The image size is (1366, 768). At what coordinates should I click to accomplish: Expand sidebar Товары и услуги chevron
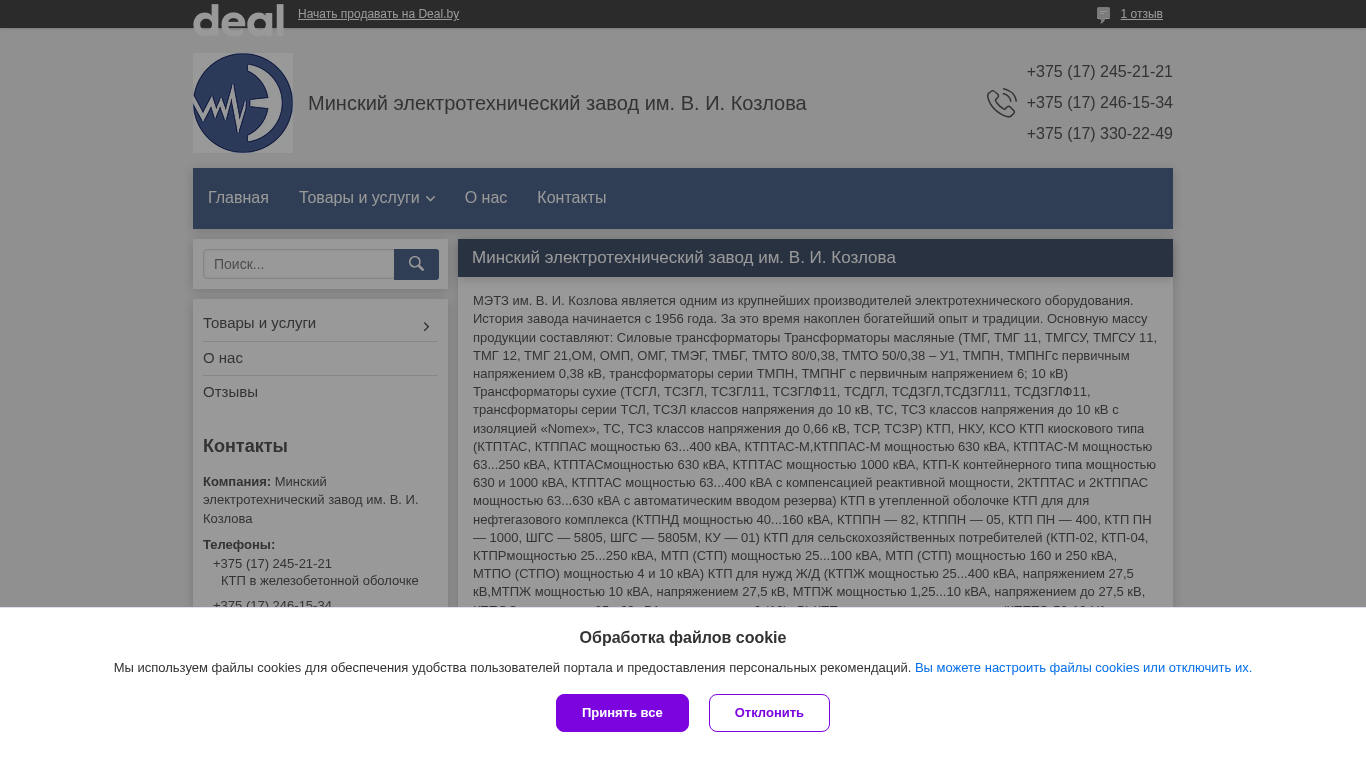pos(426,326)
